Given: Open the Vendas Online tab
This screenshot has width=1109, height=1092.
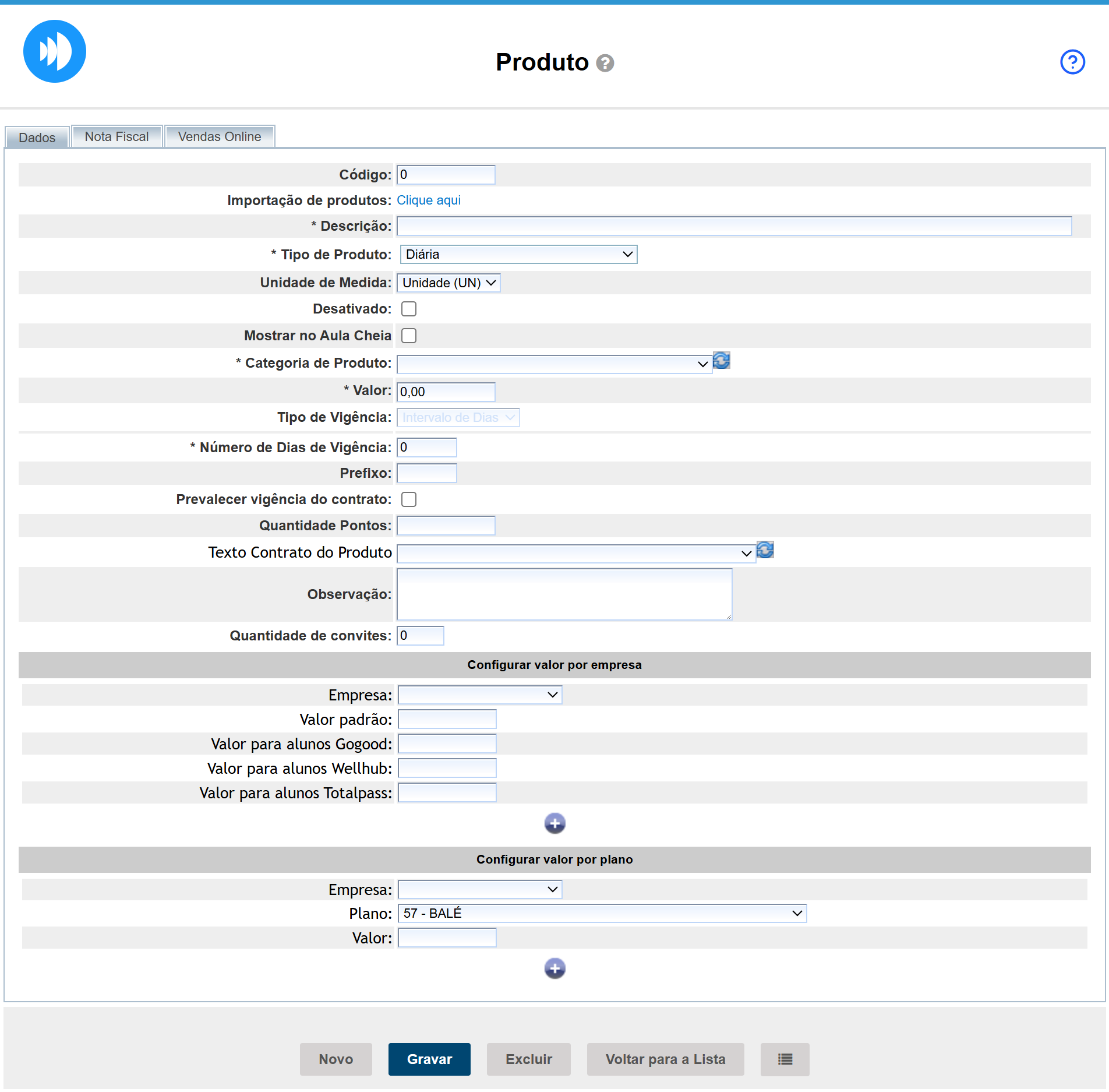Looking at the screenshot, I should pos(219,137).
